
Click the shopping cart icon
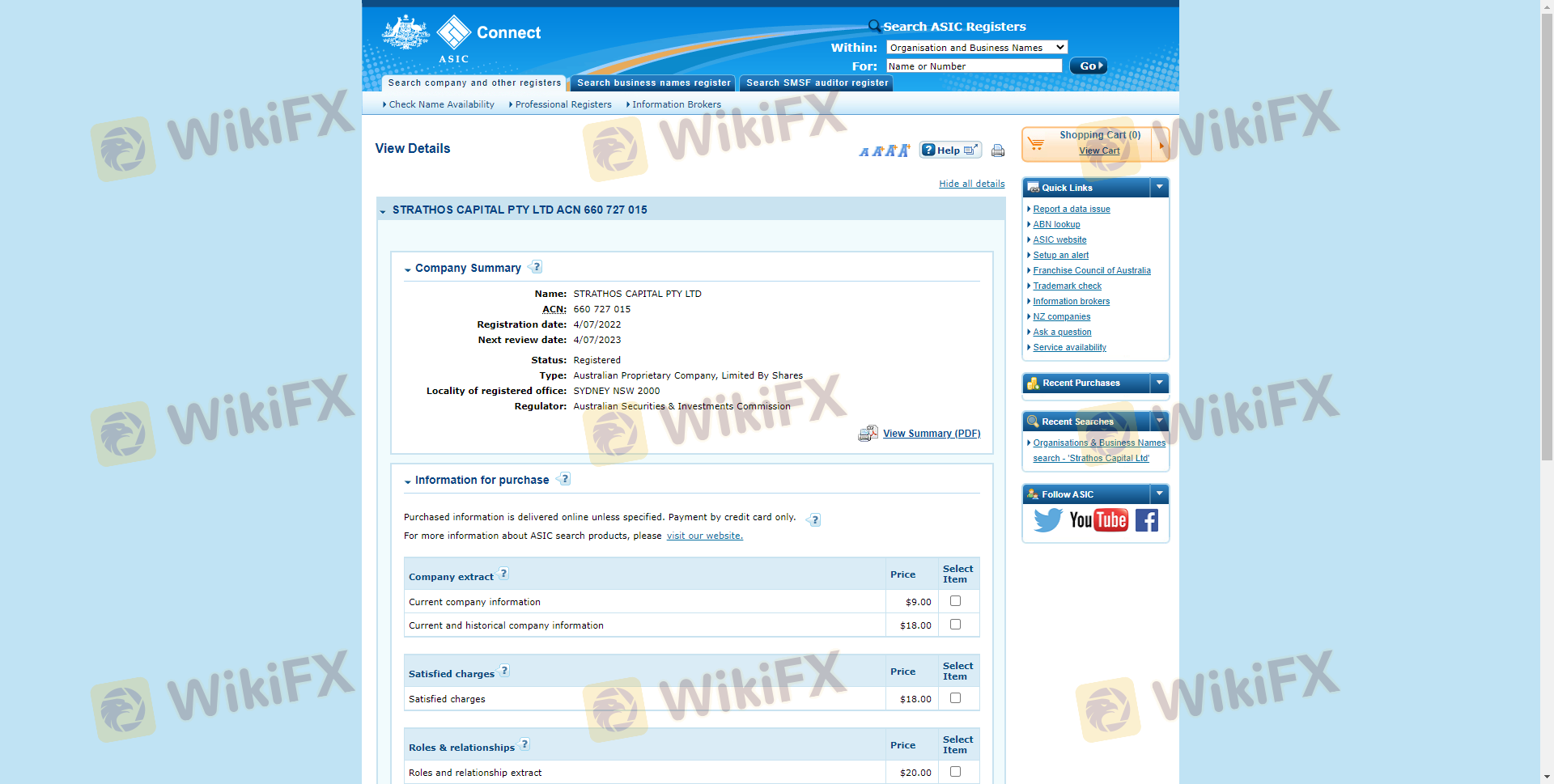(x=1036, y=143)
